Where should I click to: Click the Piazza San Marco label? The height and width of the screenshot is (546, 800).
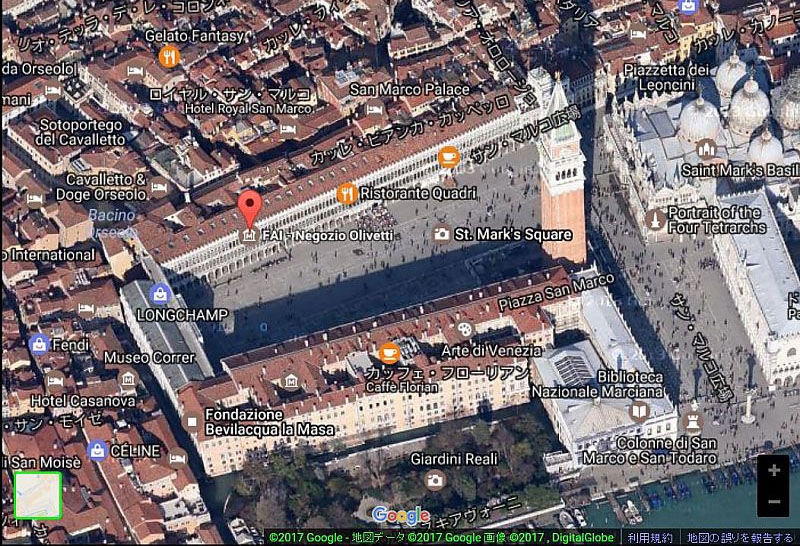(557, 292)
